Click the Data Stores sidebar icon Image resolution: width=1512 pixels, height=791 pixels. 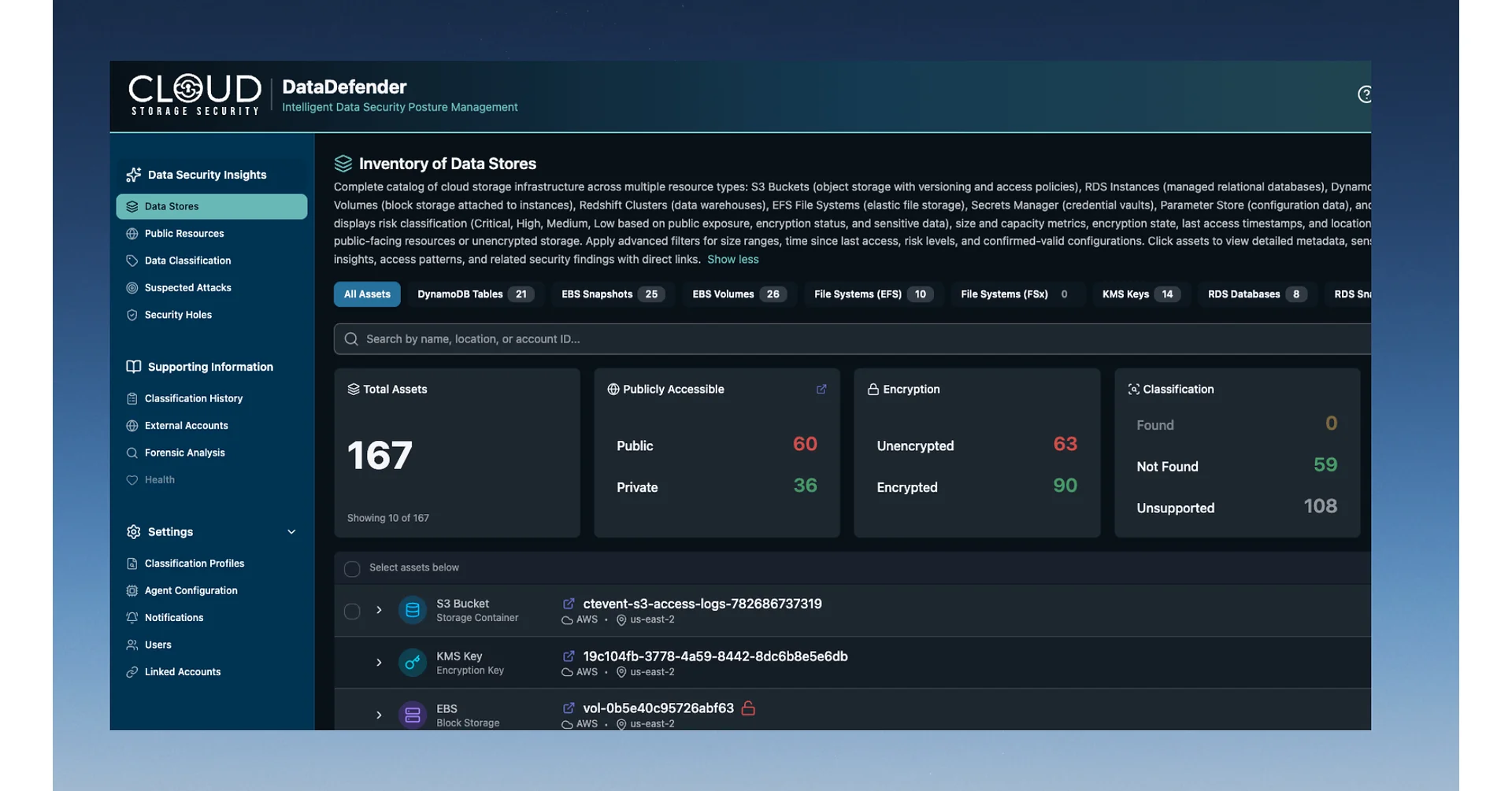132,206
